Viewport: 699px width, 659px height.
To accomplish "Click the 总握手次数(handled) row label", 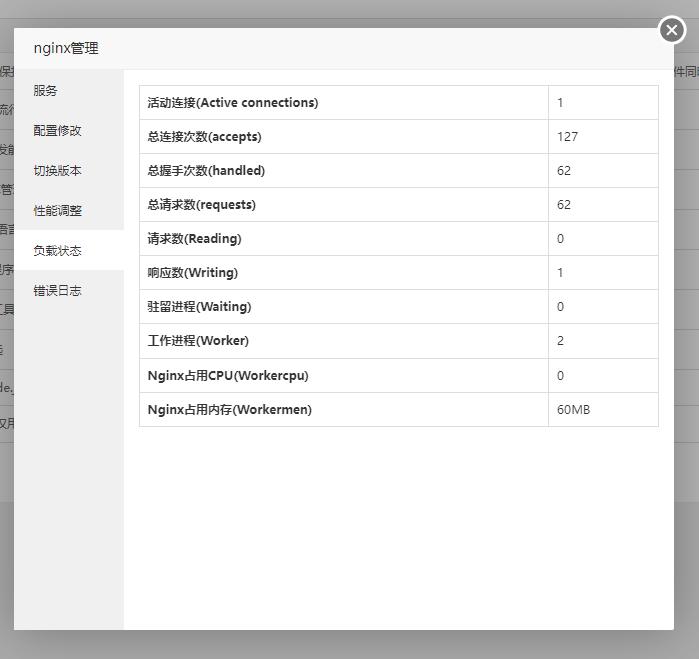I will 206,171.
